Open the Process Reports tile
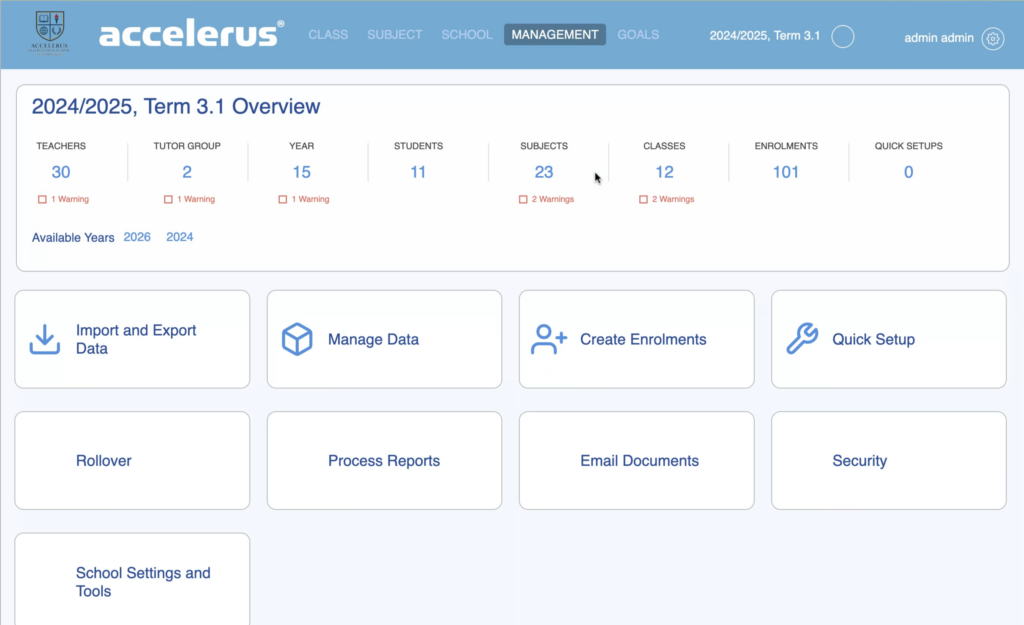 [384, 461]
